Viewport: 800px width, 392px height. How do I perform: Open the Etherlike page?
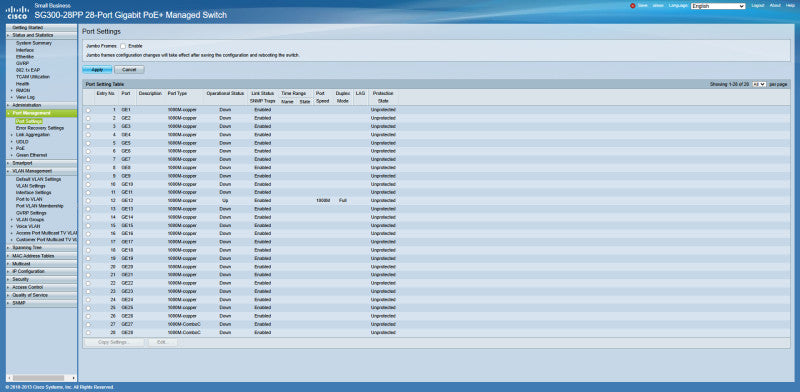coord(24,57)
